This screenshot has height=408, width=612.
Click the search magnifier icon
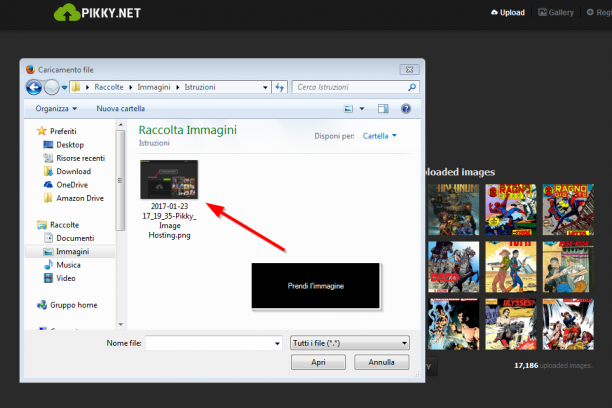click(x=412, y=87)
